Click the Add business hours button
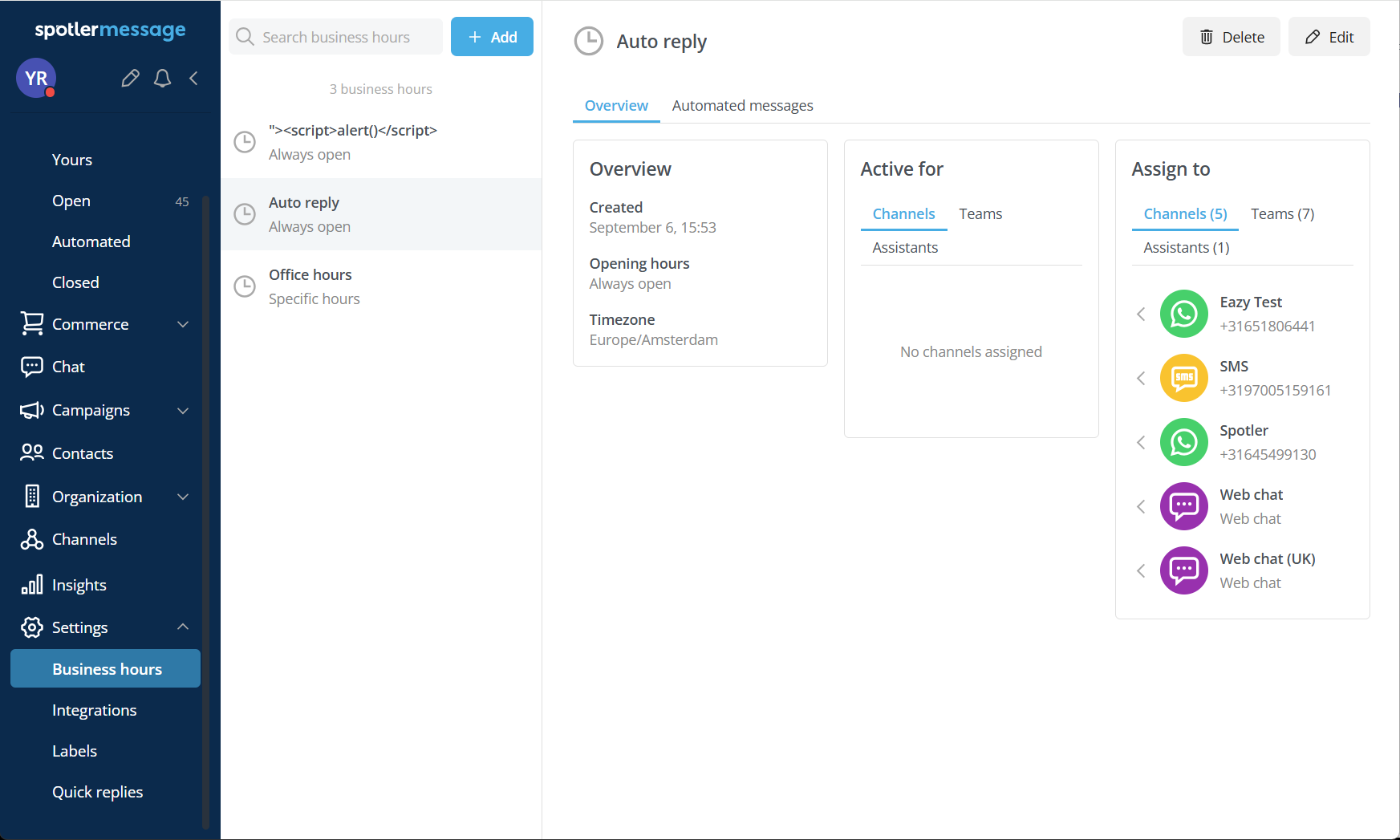This screenshot has width=1400, height=840. coord(492,37)
